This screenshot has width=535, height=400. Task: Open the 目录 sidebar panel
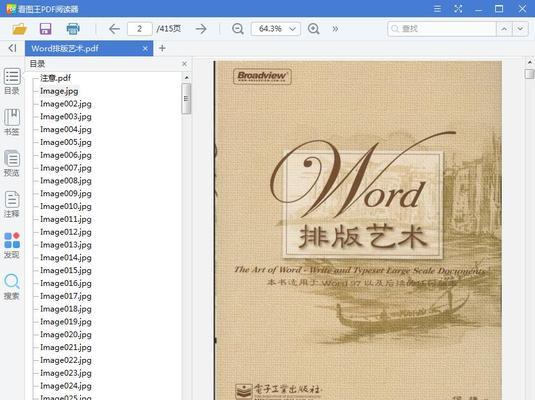coord(12,81)
